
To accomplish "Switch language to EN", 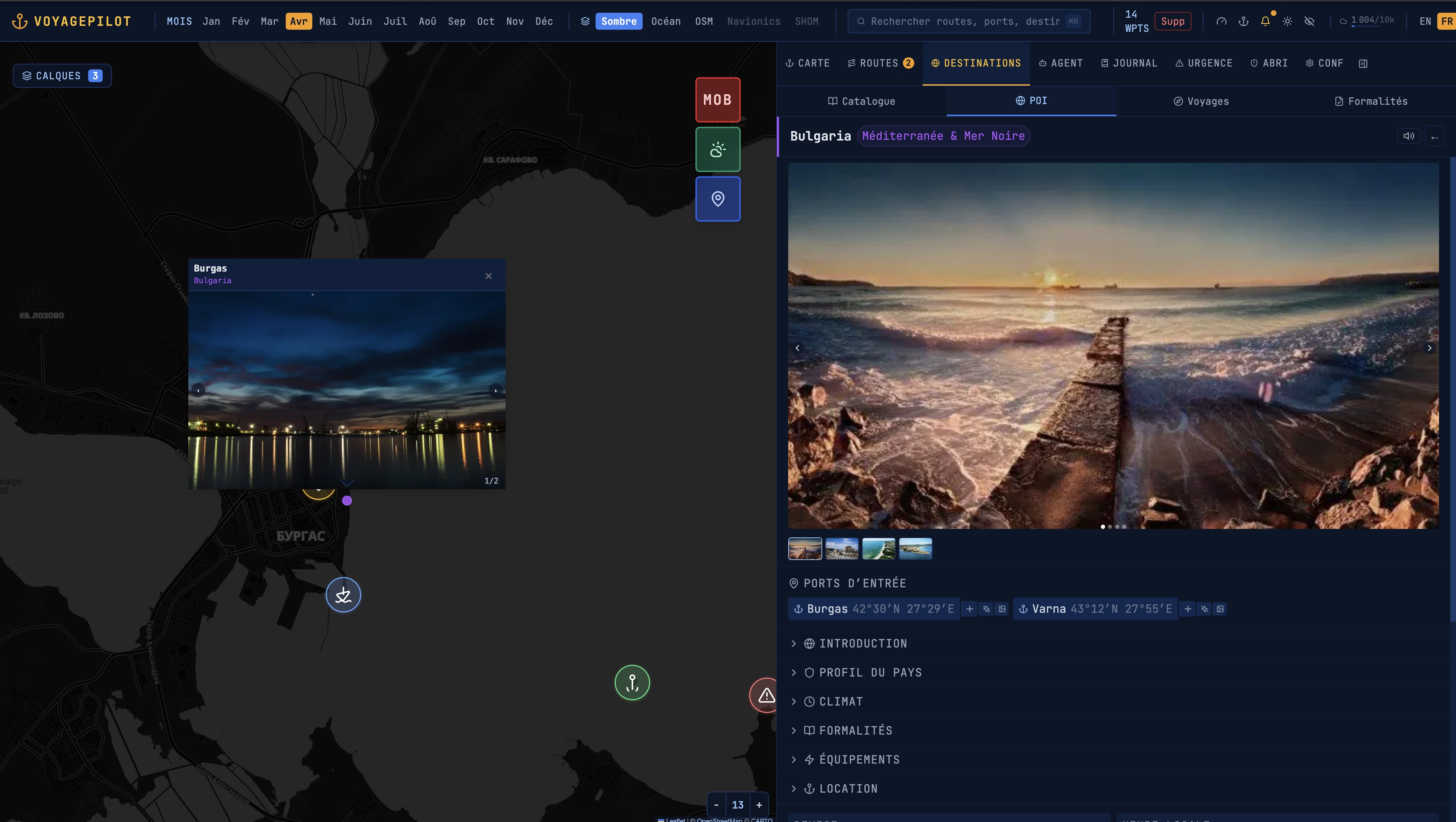I will (1425, 22).
